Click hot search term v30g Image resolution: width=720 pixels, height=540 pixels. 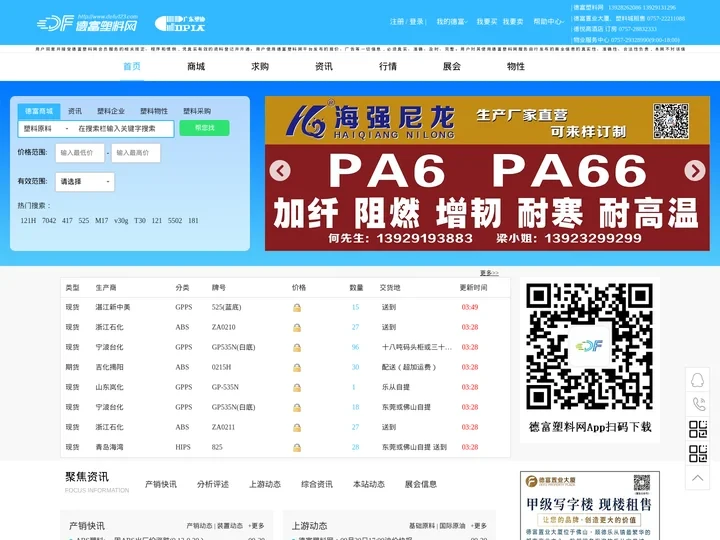(121, 221)
